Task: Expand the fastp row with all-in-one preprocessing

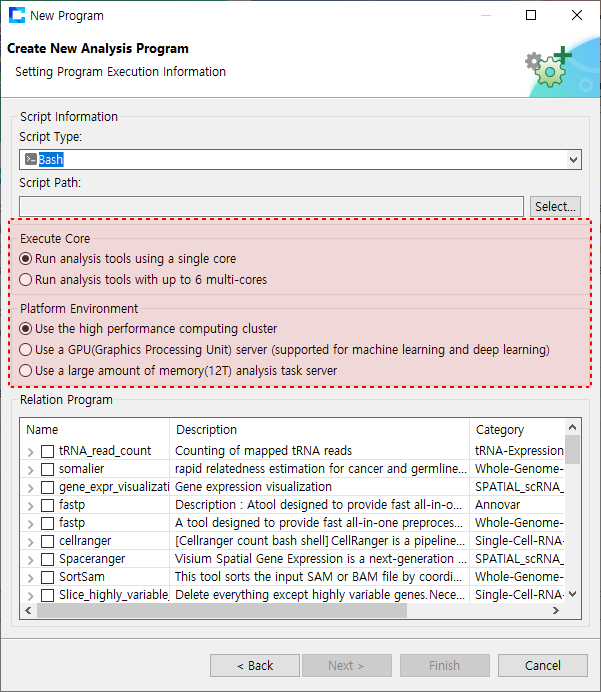Action: click(30, 524)
